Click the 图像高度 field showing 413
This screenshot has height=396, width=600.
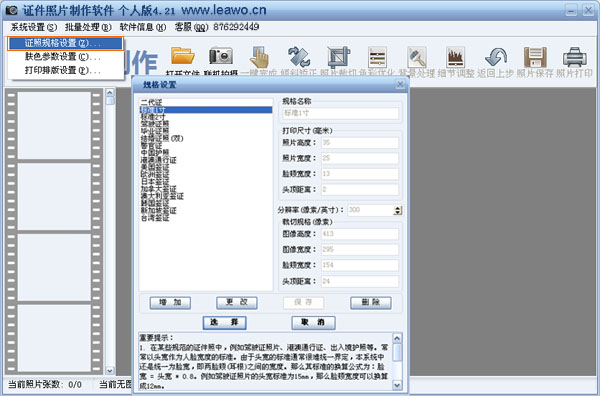tap(360, 234)
